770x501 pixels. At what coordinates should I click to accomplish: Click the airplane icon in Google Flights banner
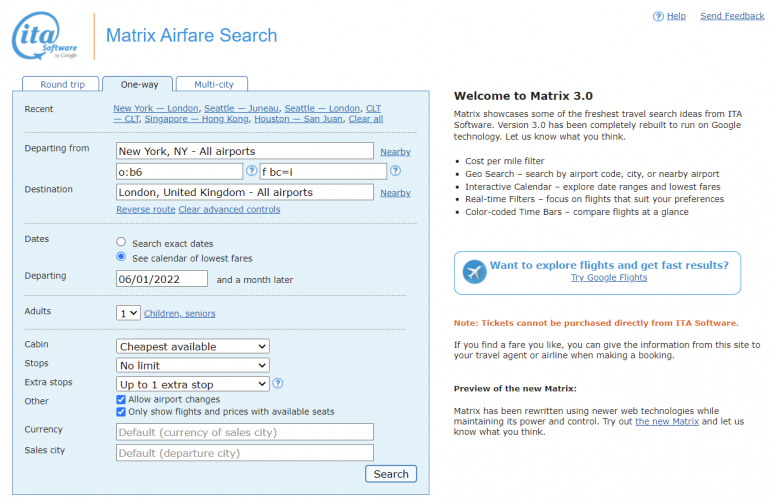pyautogui.click(x=473, y=272)
